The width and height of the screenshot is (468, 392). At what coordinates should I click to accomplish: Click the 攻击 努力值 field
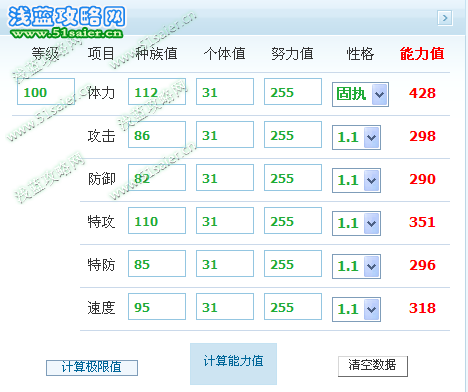point(293,135)
